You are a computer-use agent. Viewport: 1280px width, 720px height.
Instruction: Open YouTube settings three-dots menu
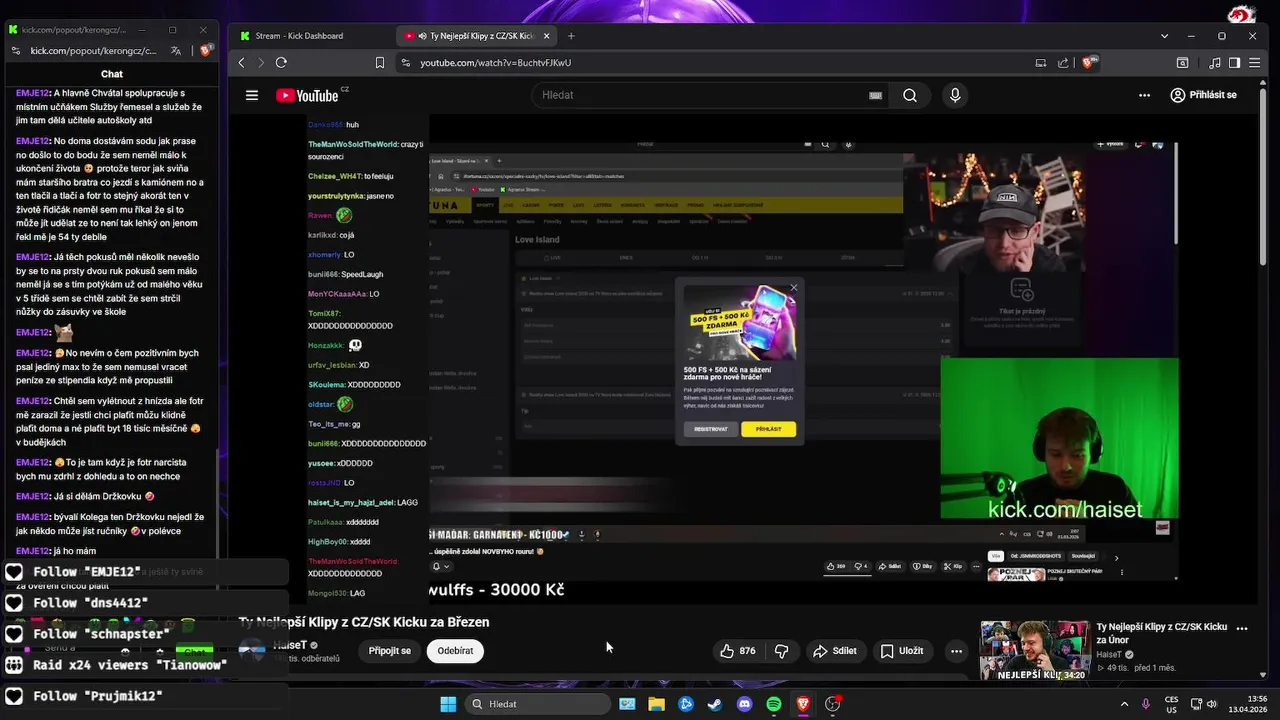1144,95
